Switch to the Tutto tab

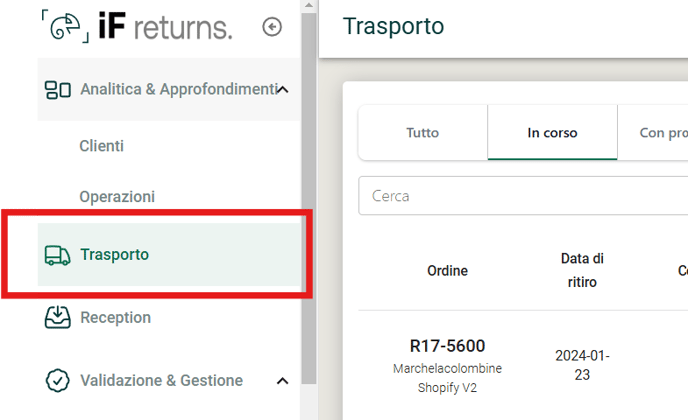[423, 133]
